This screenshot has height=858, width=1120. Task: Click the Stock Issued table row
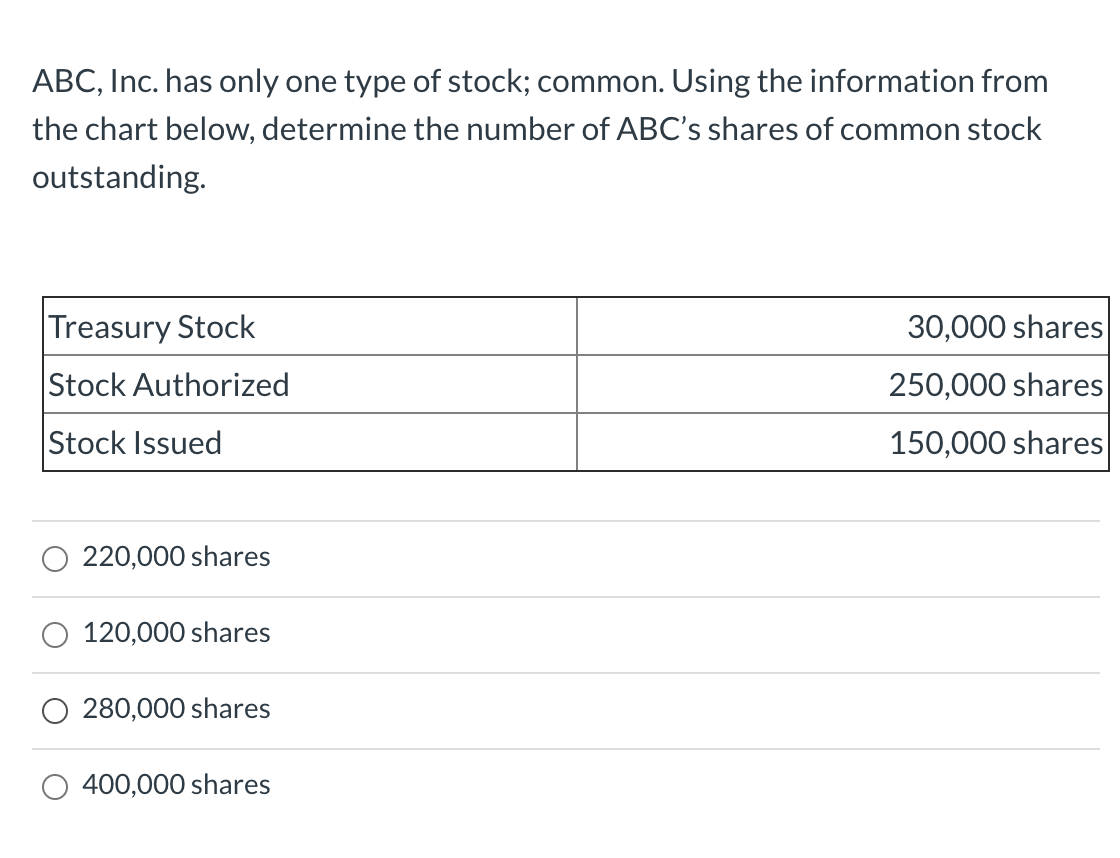(575, 443)
